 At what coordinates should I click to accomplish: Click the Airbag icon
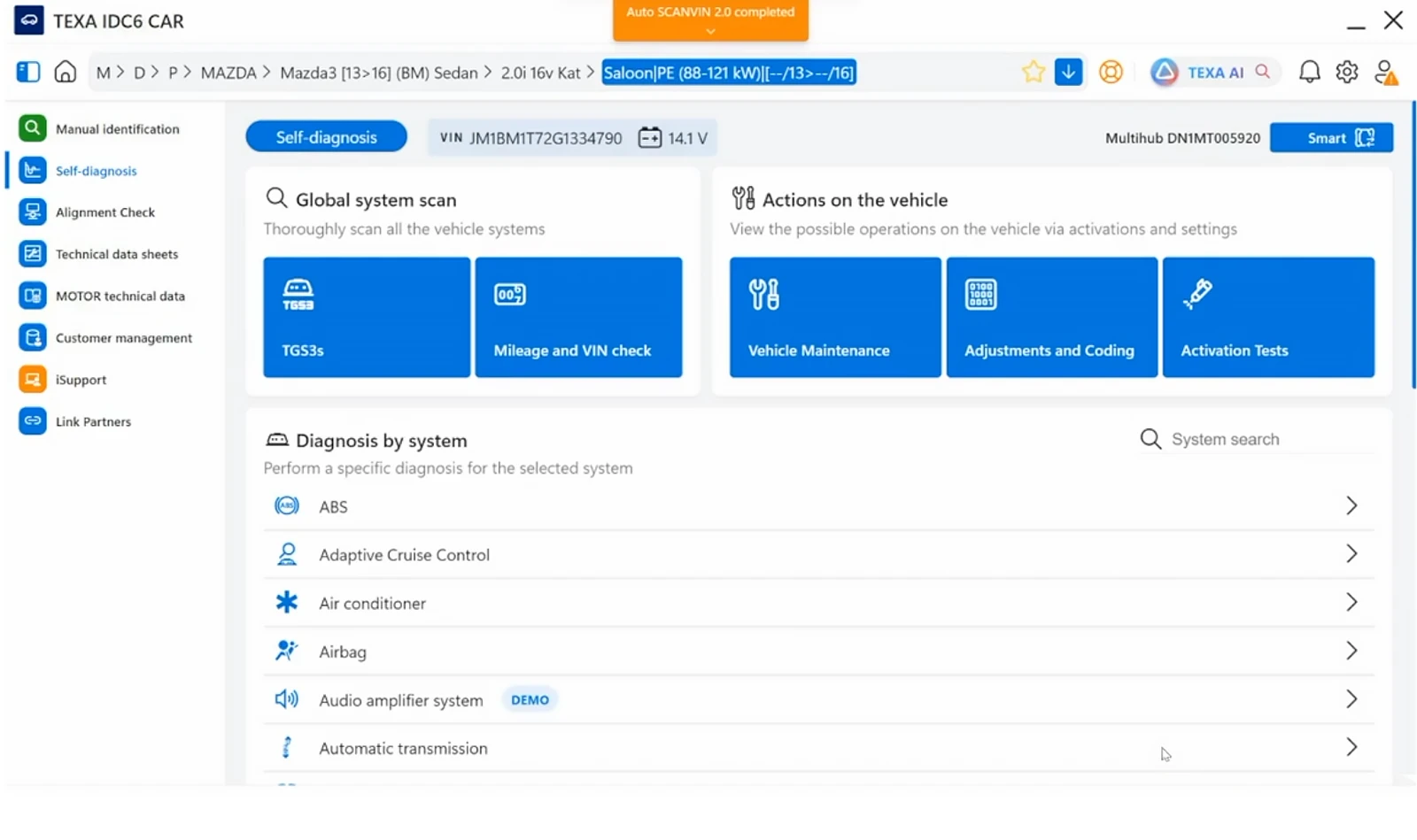(x=286, y=651)
